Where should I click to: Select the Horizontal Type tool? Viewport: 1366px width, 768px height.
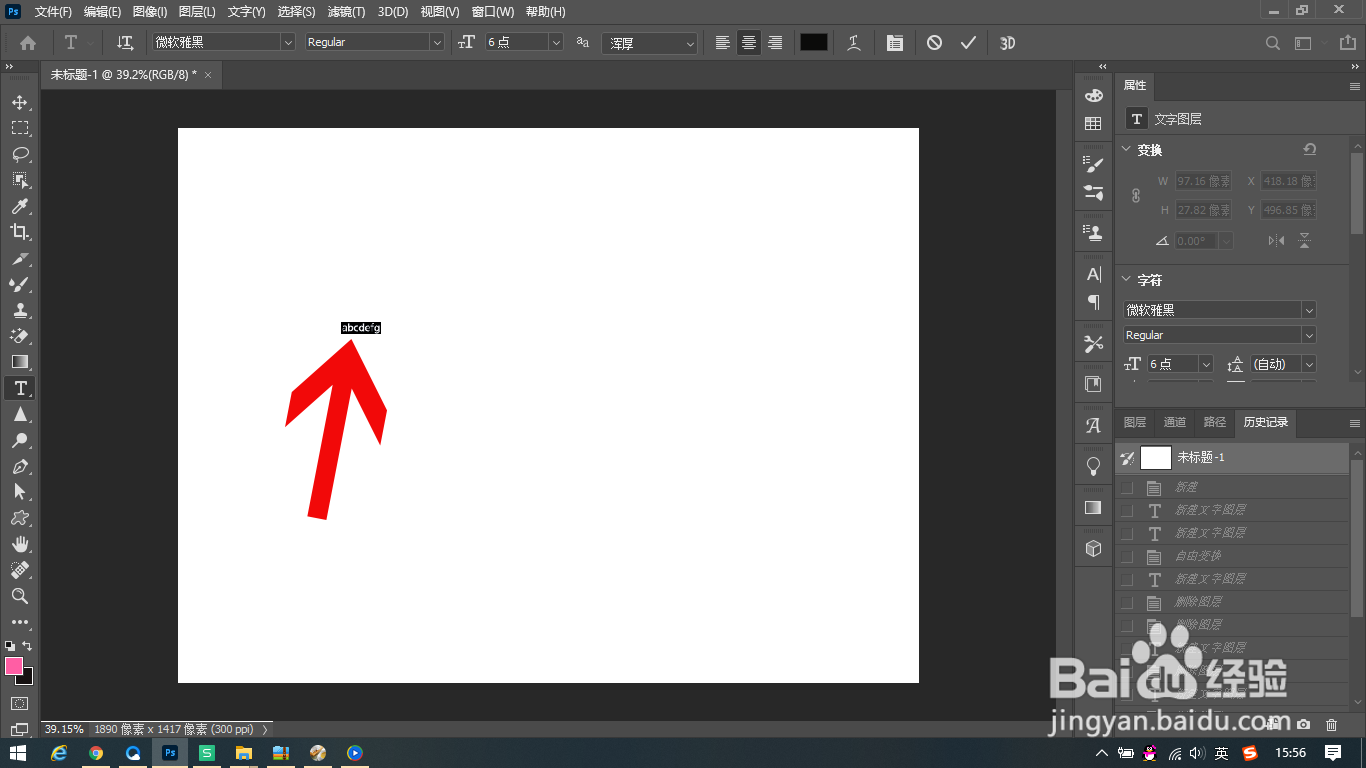coord(20,388)
